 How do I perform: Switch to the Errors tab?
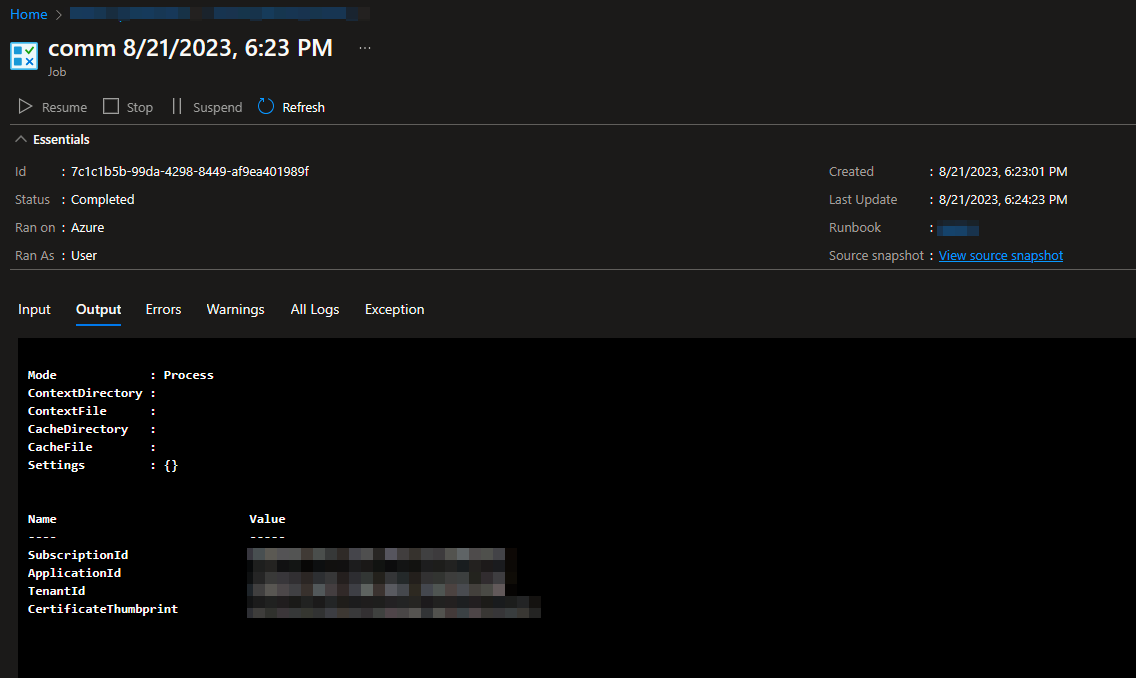coord(163,309)
